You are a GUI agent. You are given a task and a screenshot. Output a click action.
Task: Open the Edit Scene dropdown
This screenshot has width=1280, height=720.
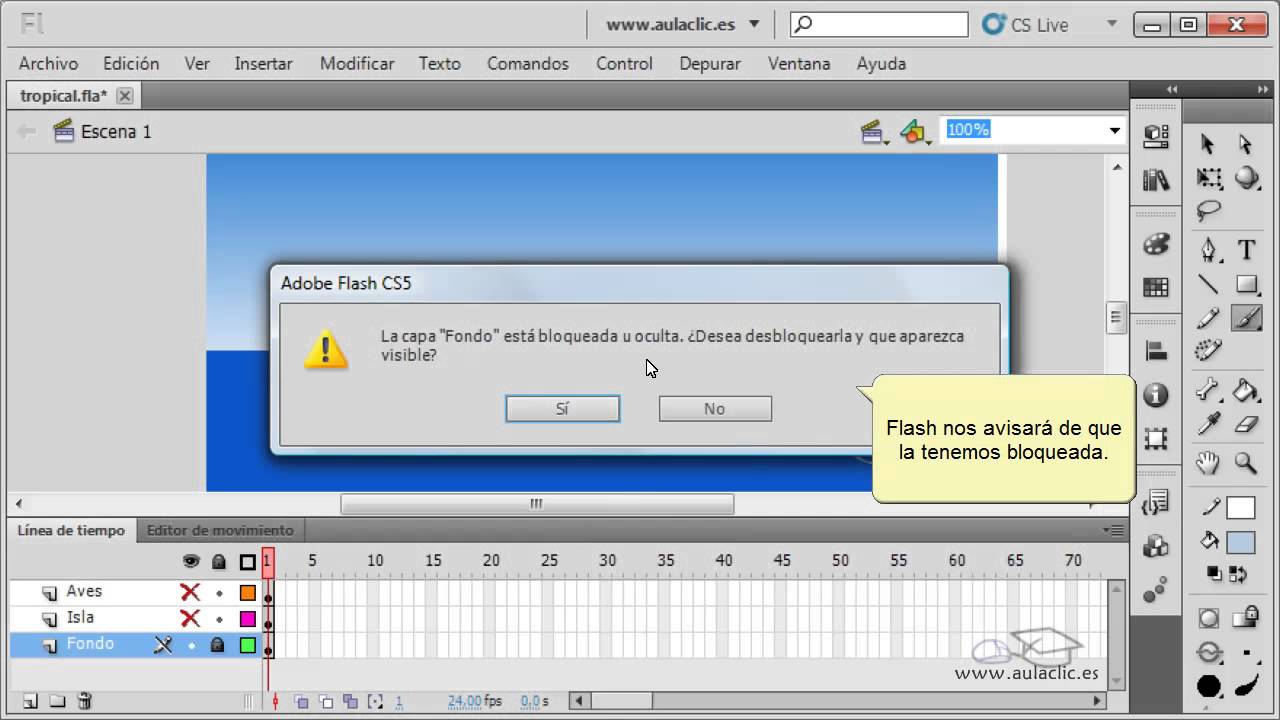875,131
